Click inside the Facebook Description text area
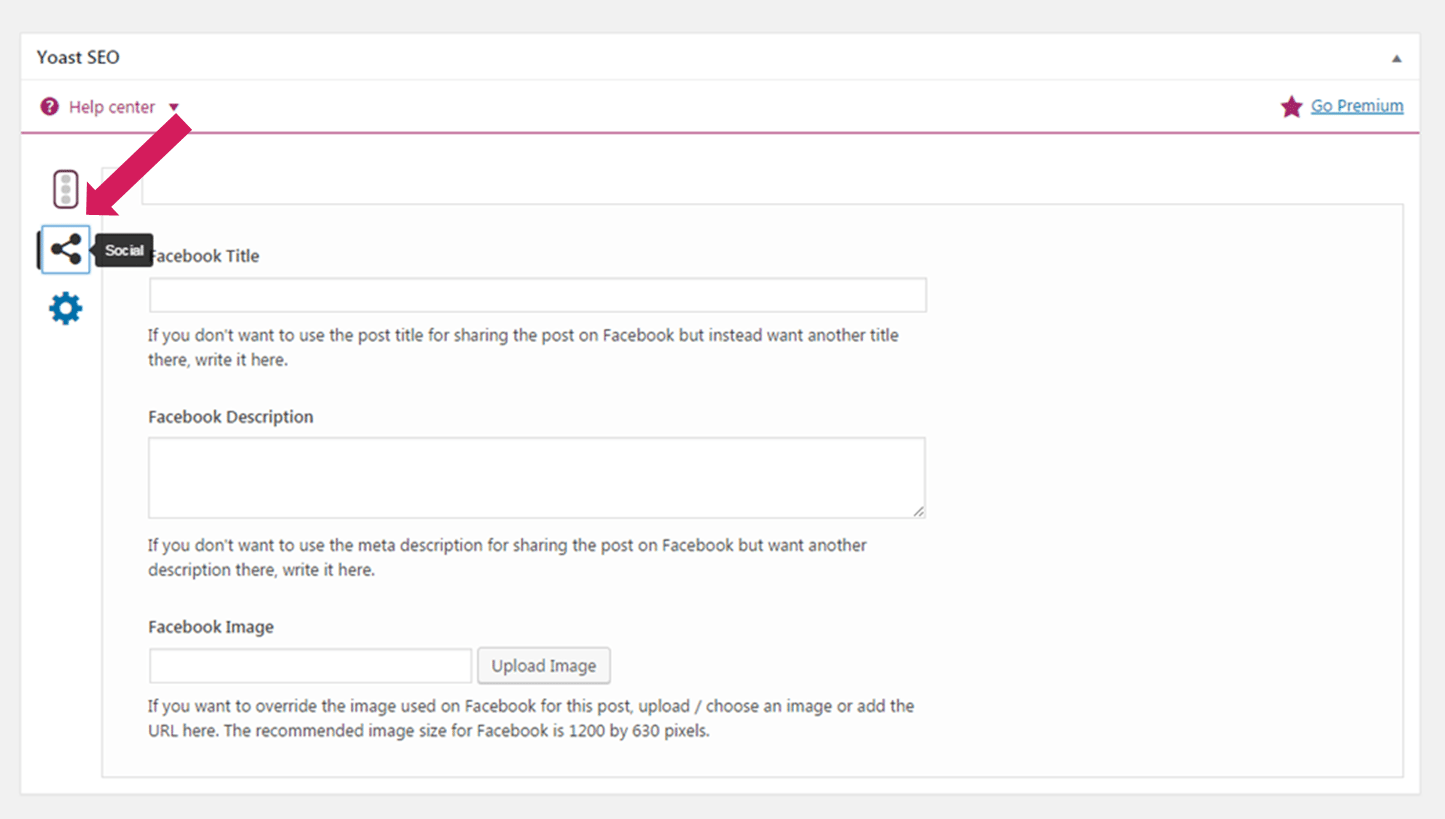 537,478
